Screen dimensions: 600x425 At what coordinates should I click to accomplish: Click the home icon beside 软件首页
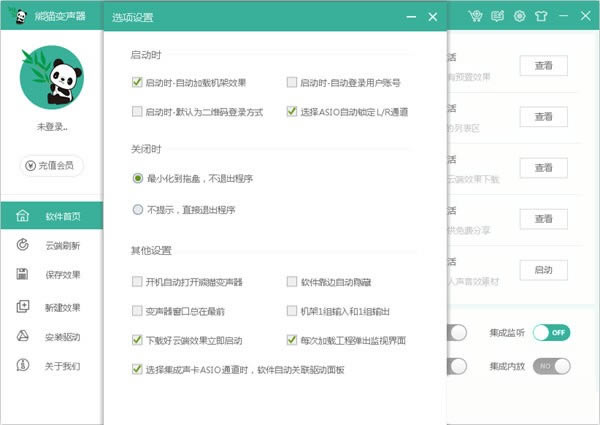[23, 216]
